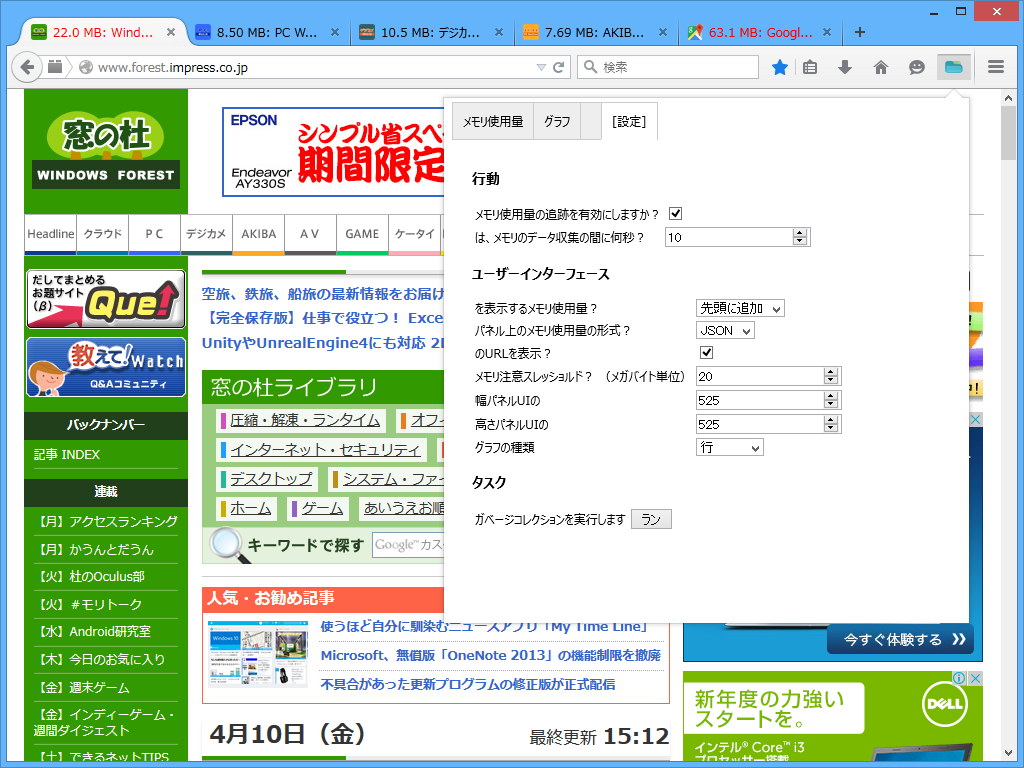The image size is (1024, 768).
Task: Open the memory usage add-on panel icon
Action: point(952,67)
